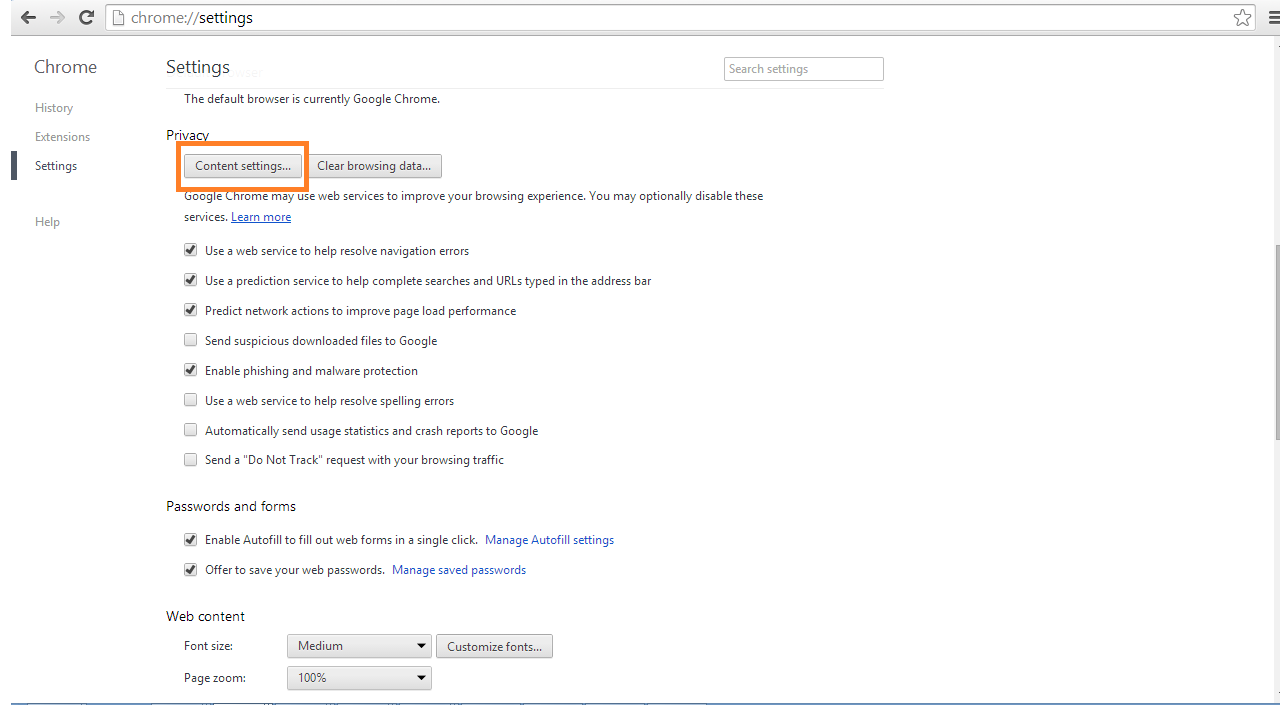Reload the settings page
This screenshot has height=705, width=1281.
[x=86, y=17]
